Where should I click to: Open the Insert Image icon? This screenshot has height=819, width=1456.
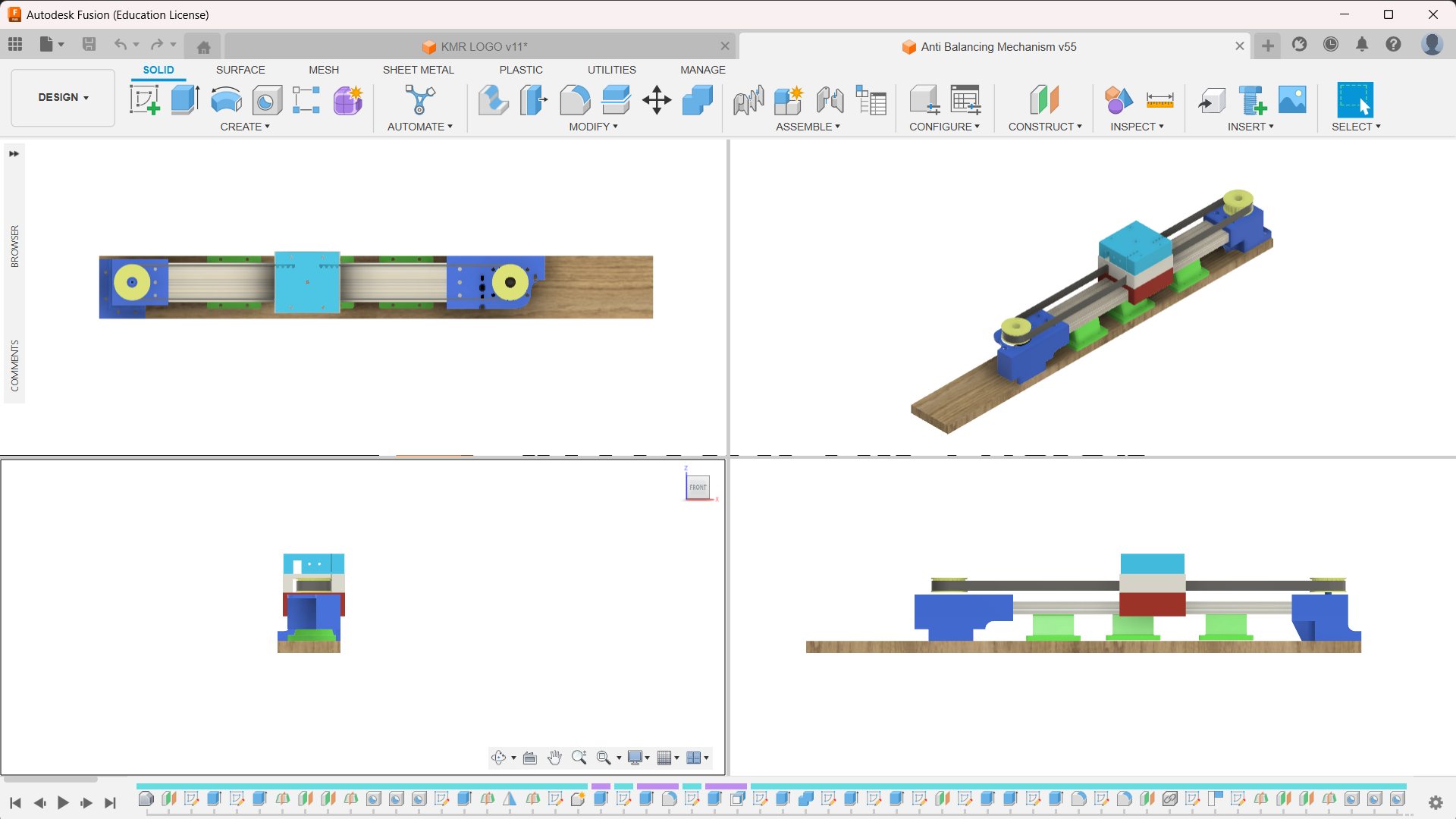1292,100
